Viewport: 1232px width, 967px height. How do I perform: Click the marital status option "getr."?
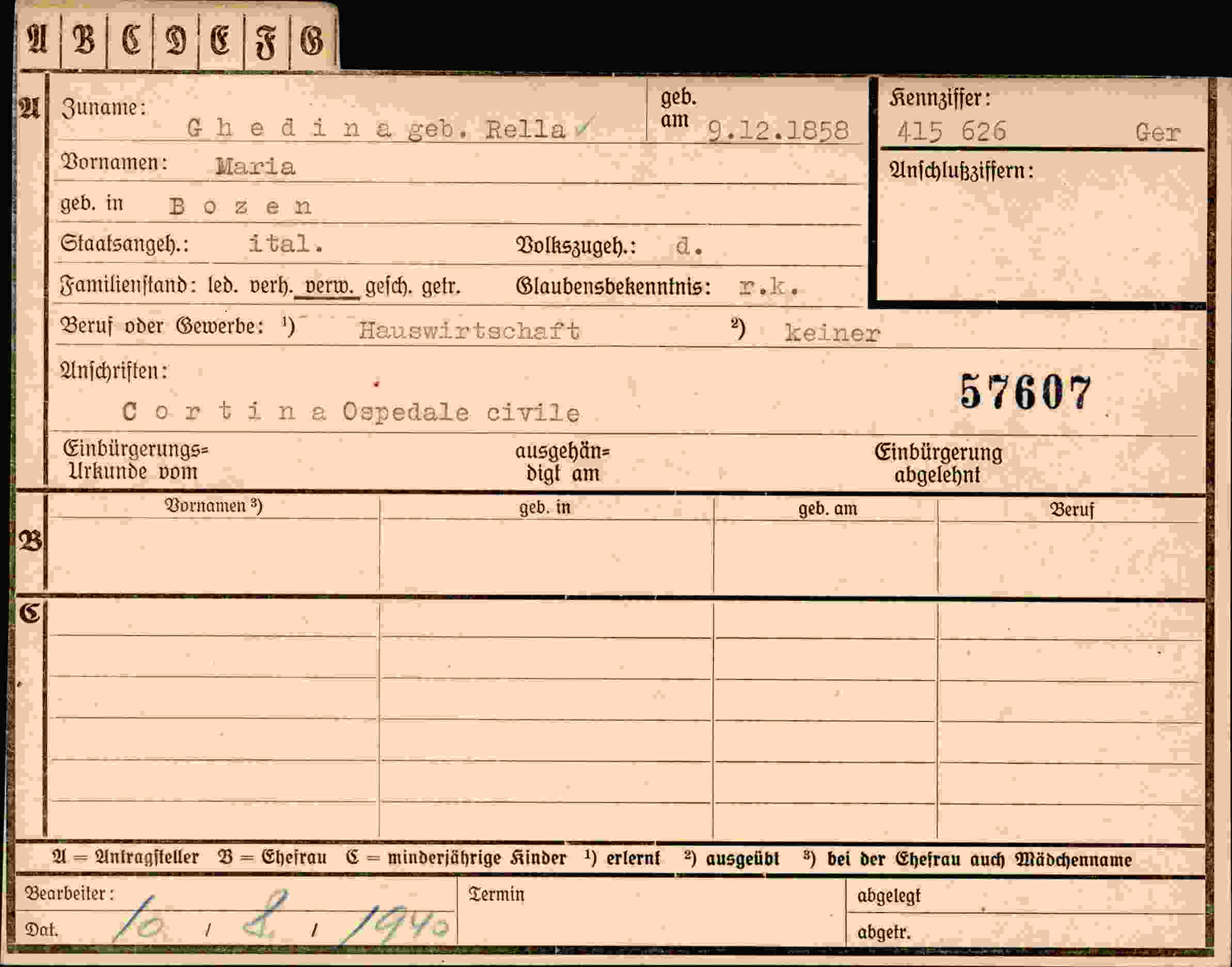[x=441, y=287]
